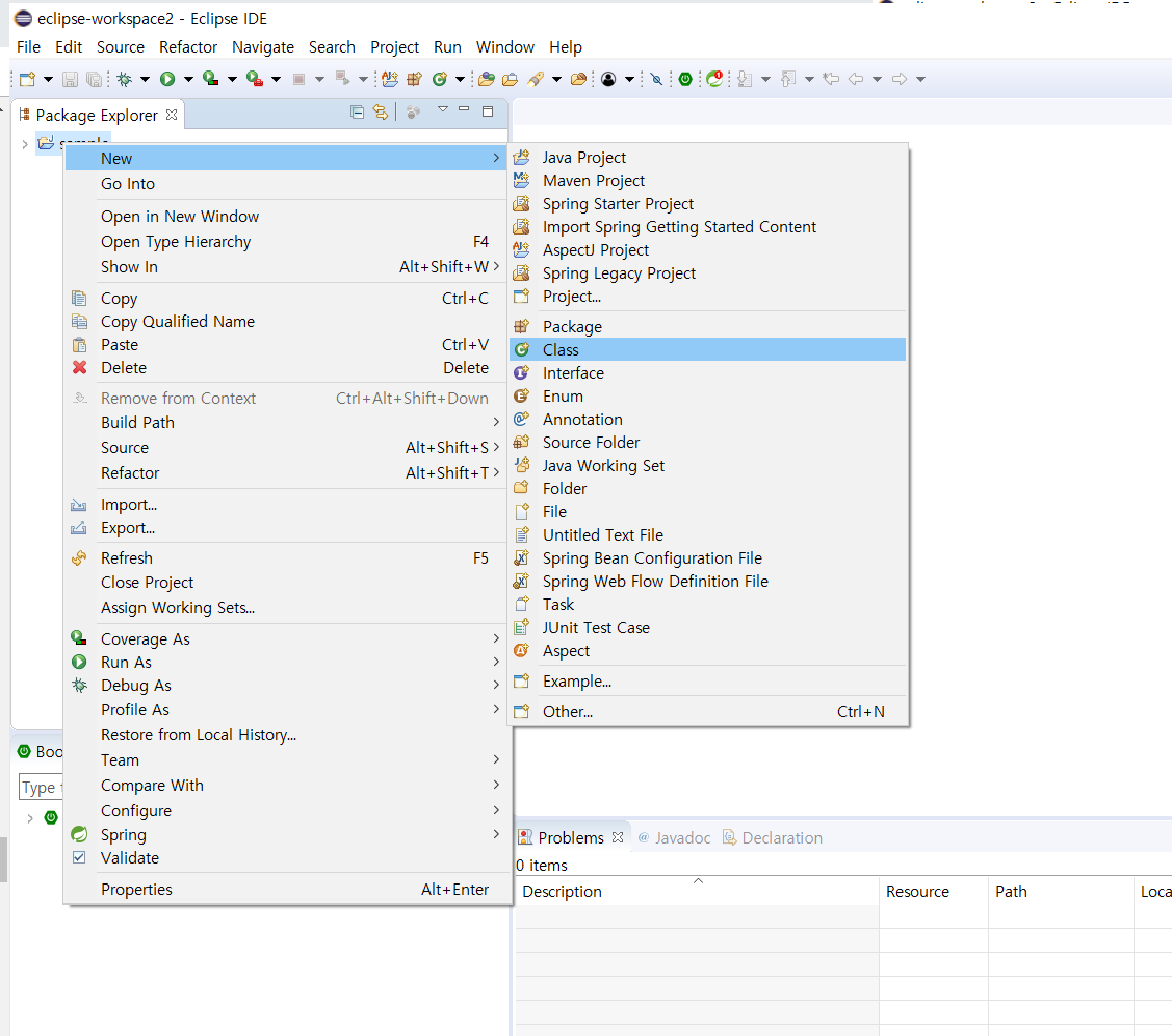The height and width of the screenshot is (1036, 1172).
Task: Sort by the Description column header
Action: pos(697,892)
